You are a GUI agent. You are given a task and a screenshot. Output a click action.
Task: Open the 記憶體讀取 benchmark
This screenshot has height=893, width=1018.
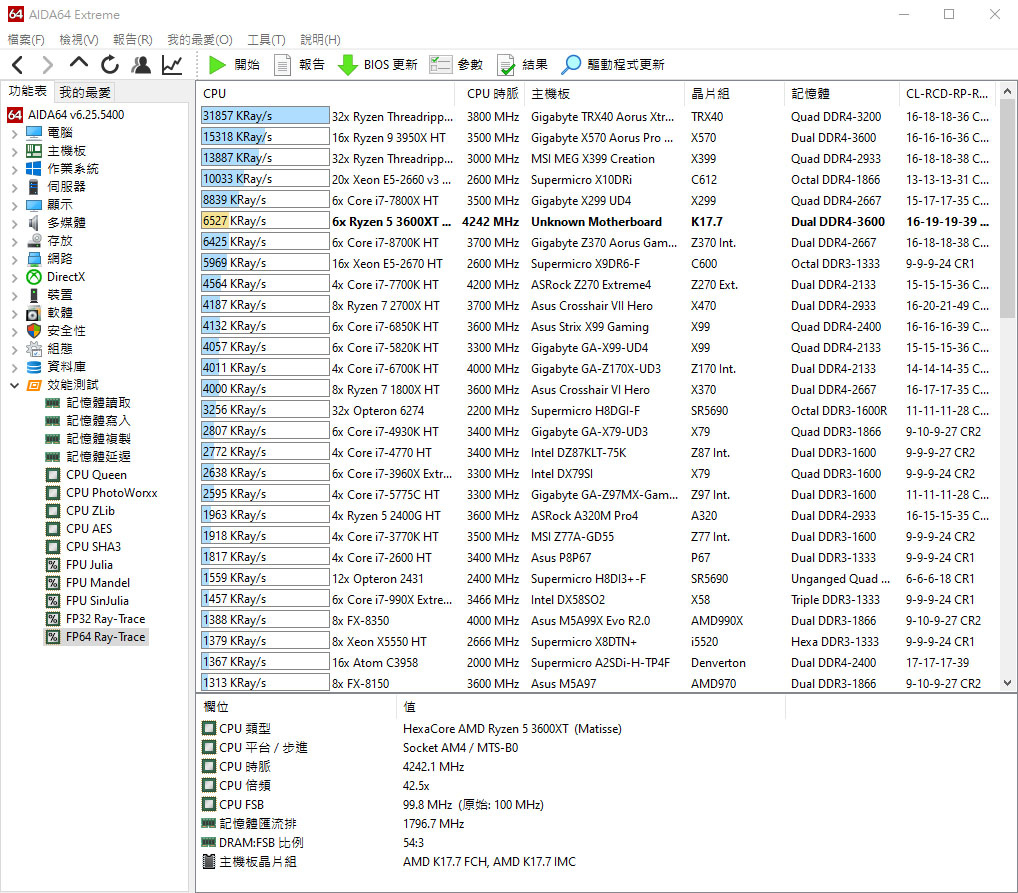(x=88, y=403)
